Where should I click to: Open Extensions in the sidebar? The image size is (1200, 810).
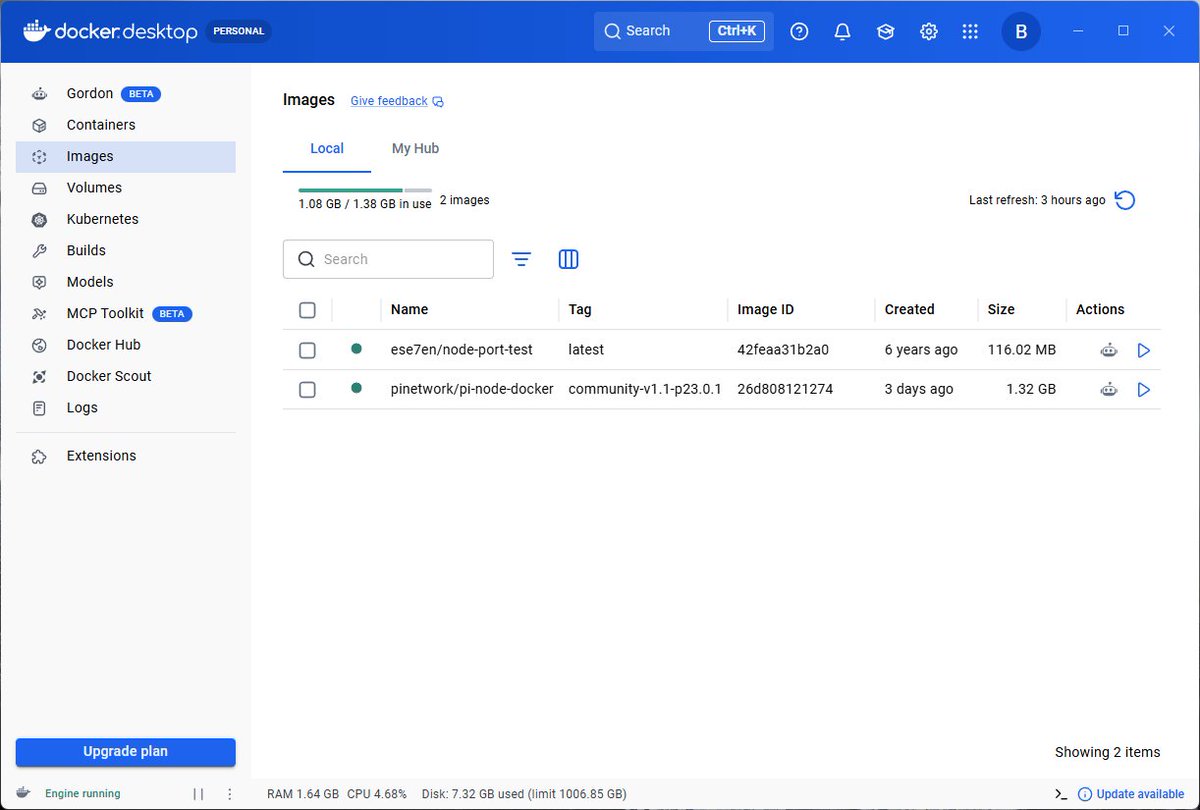point(126,456)
